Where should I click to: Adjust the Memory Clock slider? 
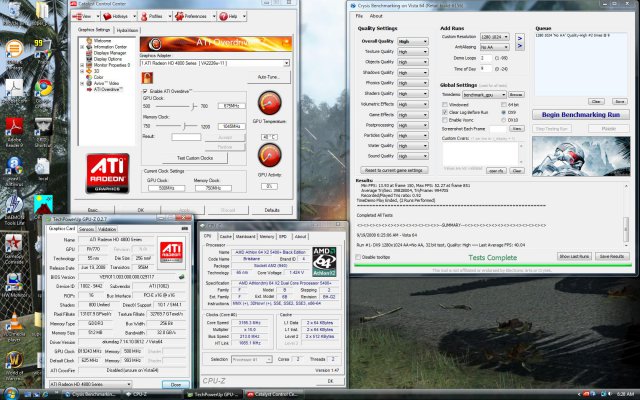click(184, 127)
